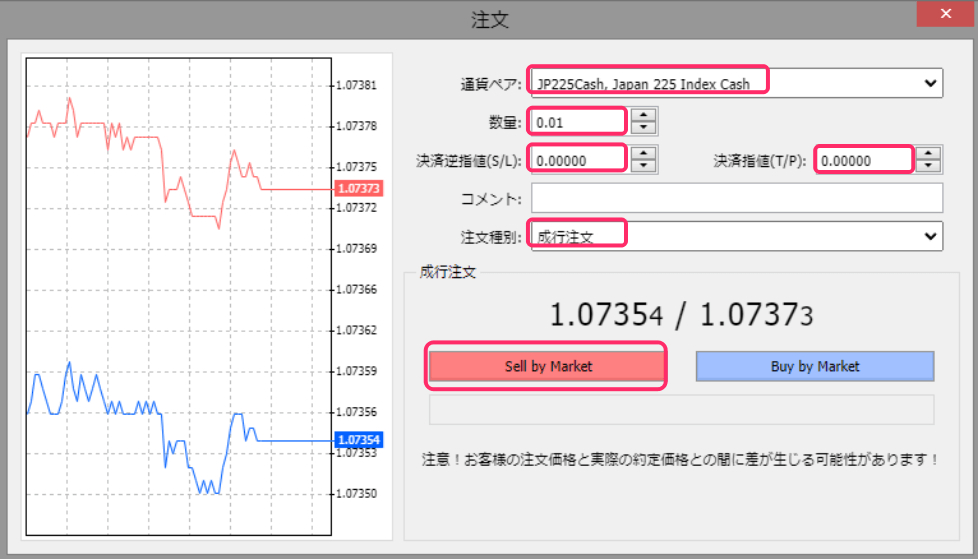Open the 通貨ペア symbol dropdown arrow
This screenshot has width=978, height=560.
[x=930, y=83]
